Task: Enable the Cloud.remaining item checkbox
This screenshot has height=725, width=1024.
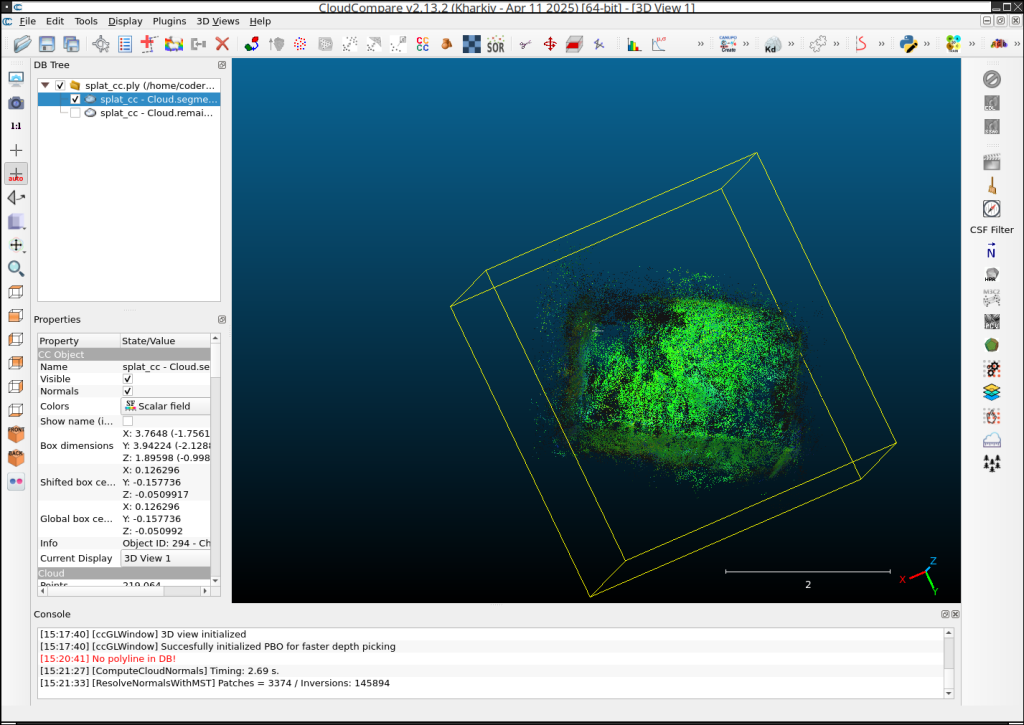Action: click(75, 113)
